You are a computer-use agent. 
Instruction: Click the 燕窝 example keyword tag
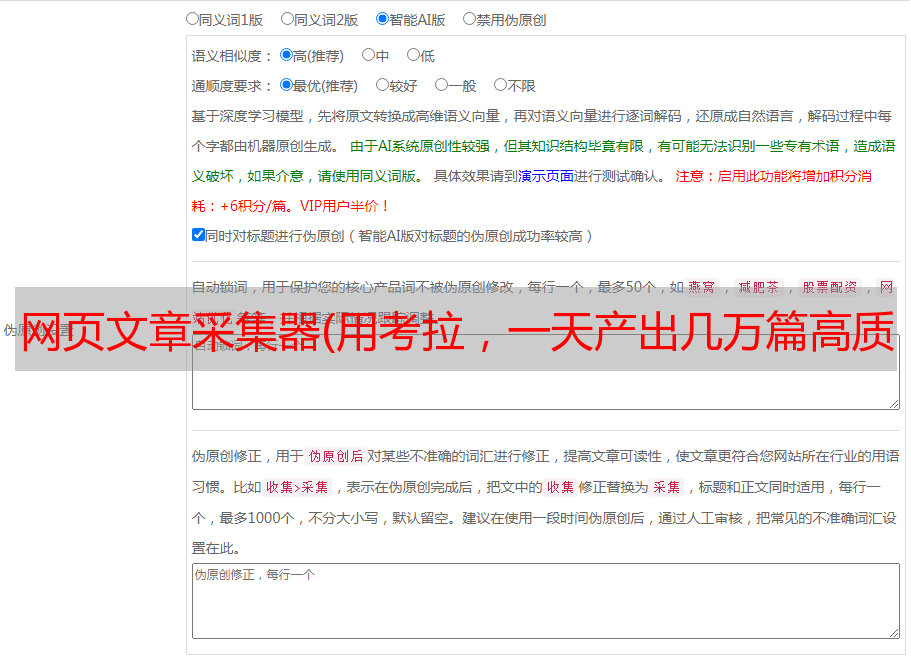pos(702,287)
